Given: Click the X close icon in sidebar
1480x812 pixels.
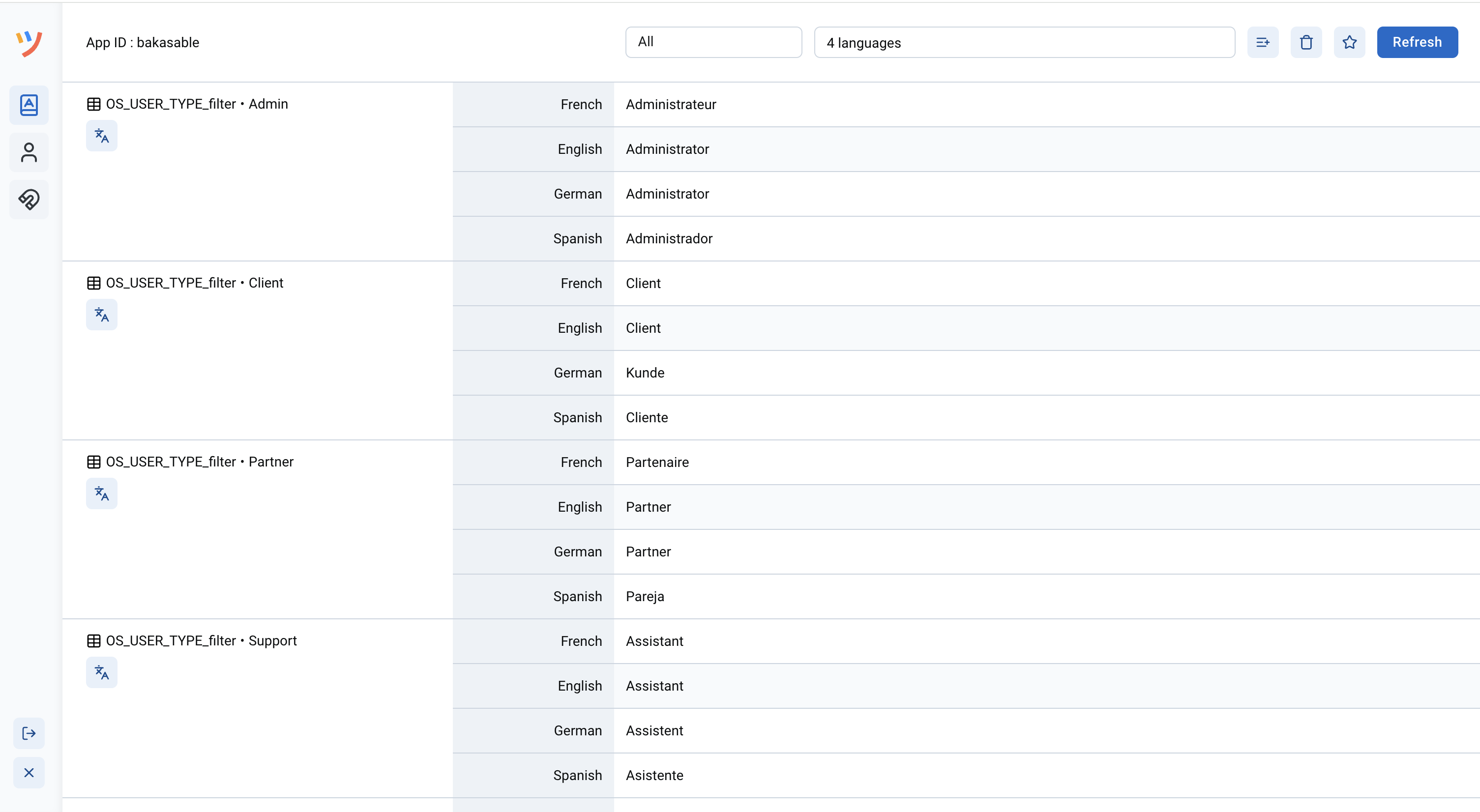Looking at the screenshot, I should point(29,772).
